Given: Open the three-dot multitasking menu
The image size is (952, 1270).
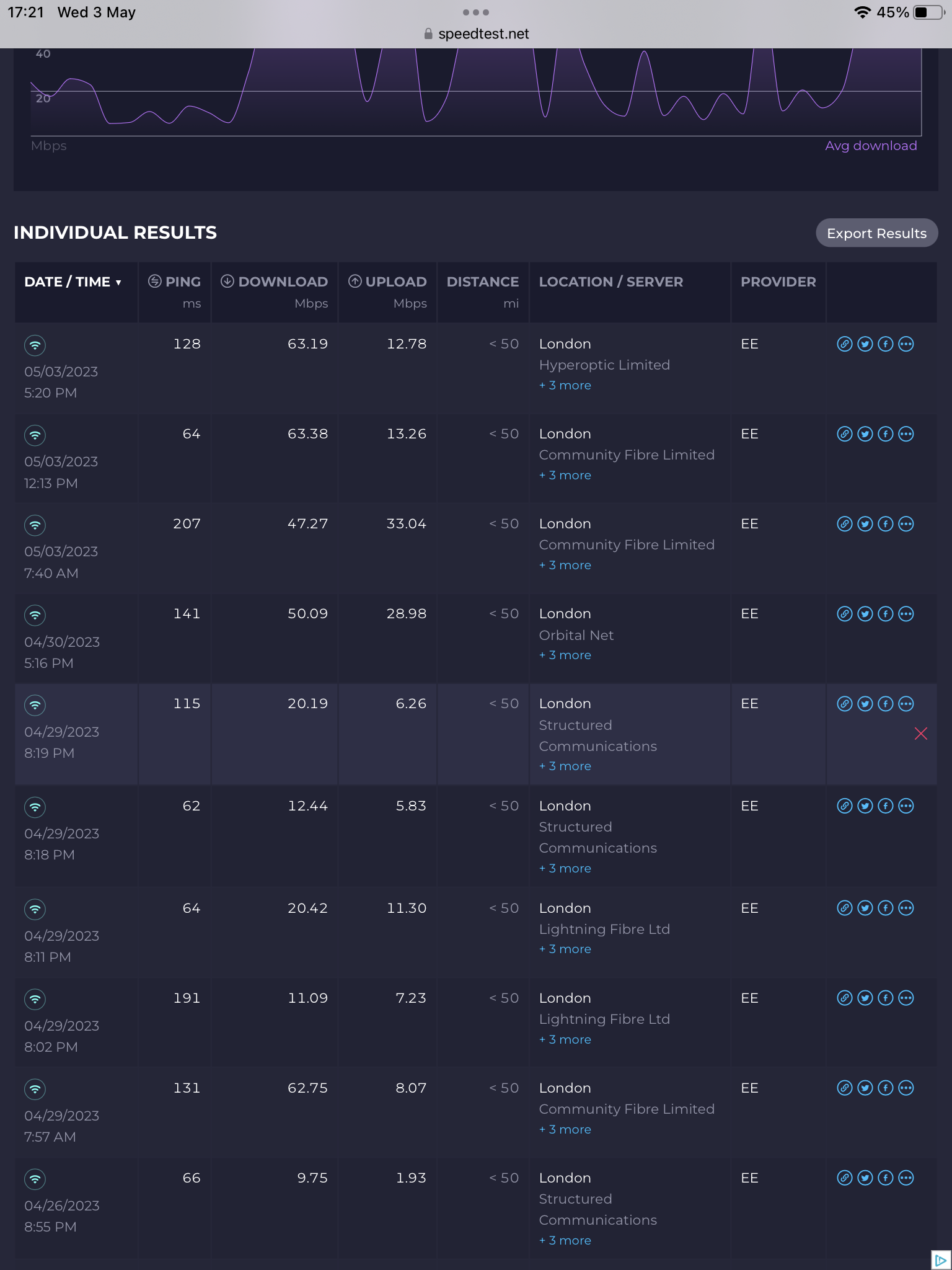Looking at the screenshot, I should (x=476, y=12).
